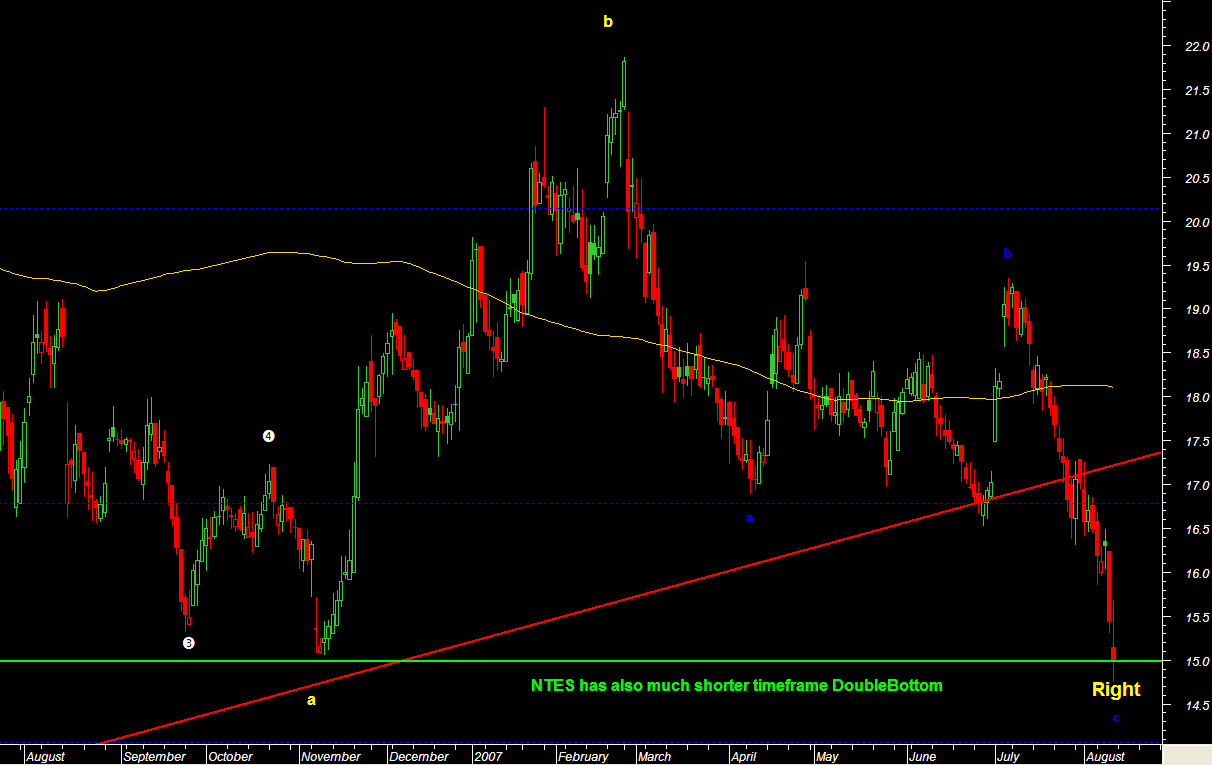Screen dimensions: 1212x765
Task: Click the 17.5 price axis label
Action: pyautogui.click(x=1198, y=441)
